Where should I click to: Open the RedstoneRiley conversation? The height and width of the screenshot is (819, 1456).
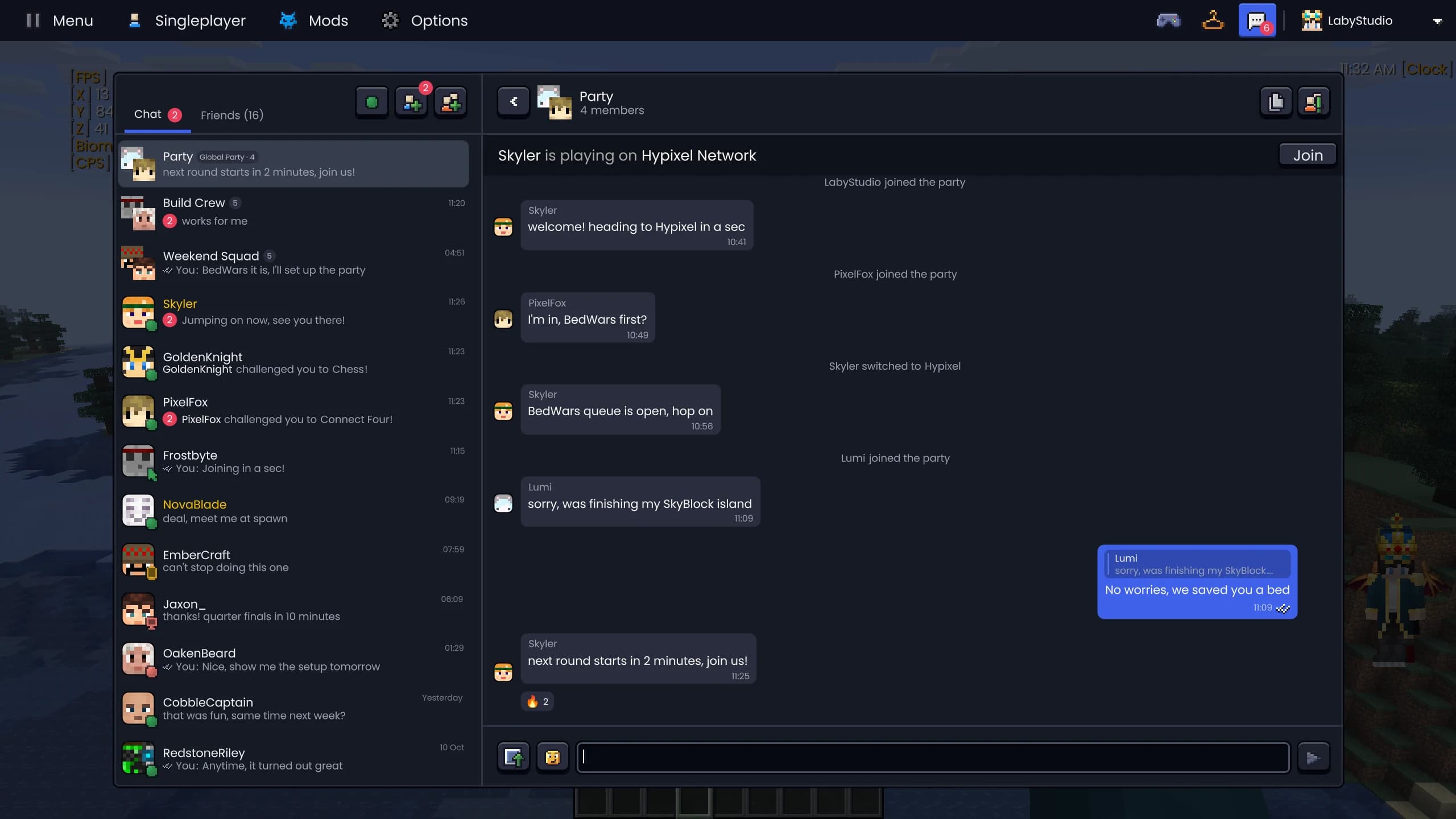tap(293, 758)
